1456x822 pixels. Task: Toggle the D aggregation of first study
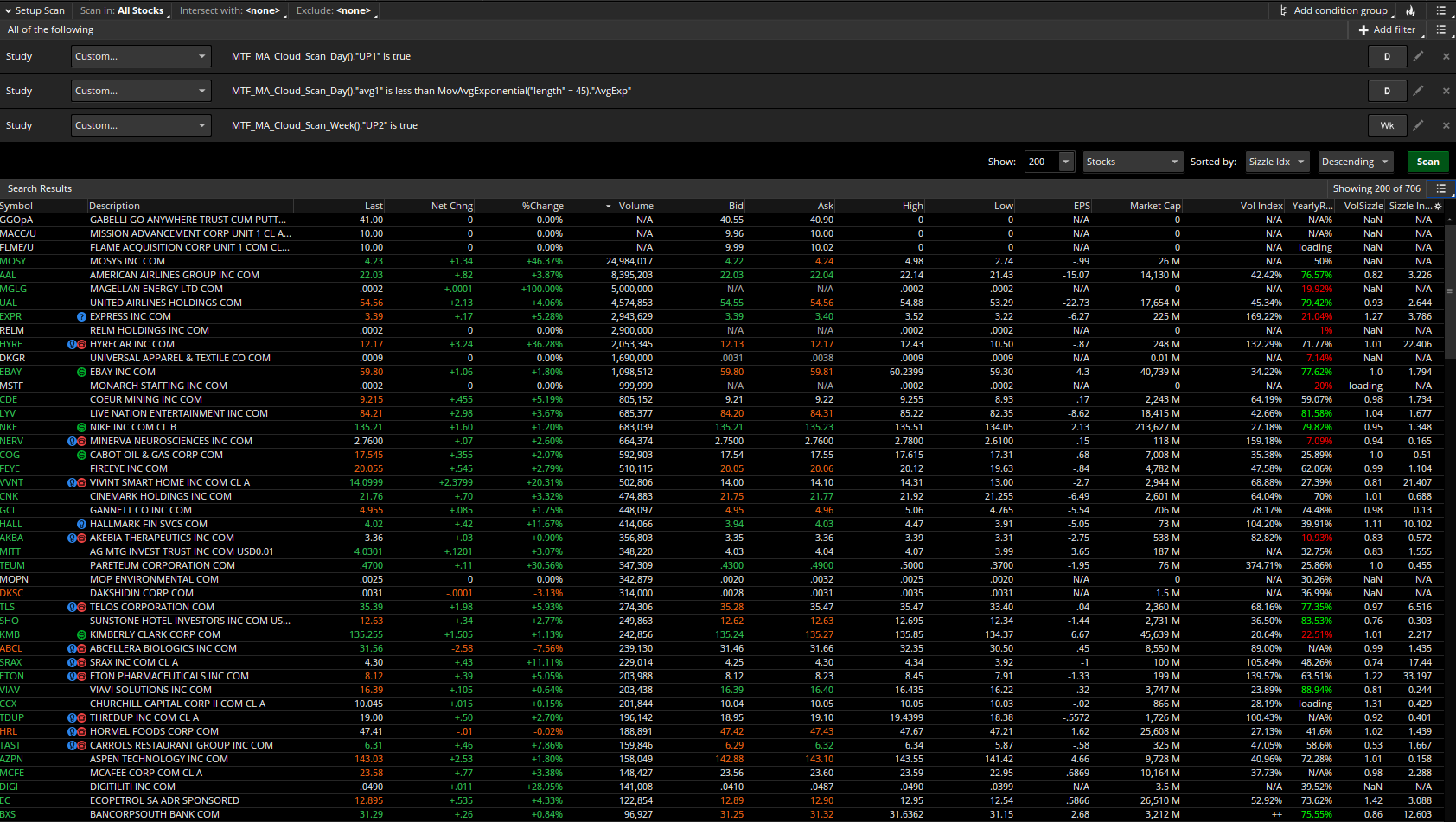[1387, 56]
